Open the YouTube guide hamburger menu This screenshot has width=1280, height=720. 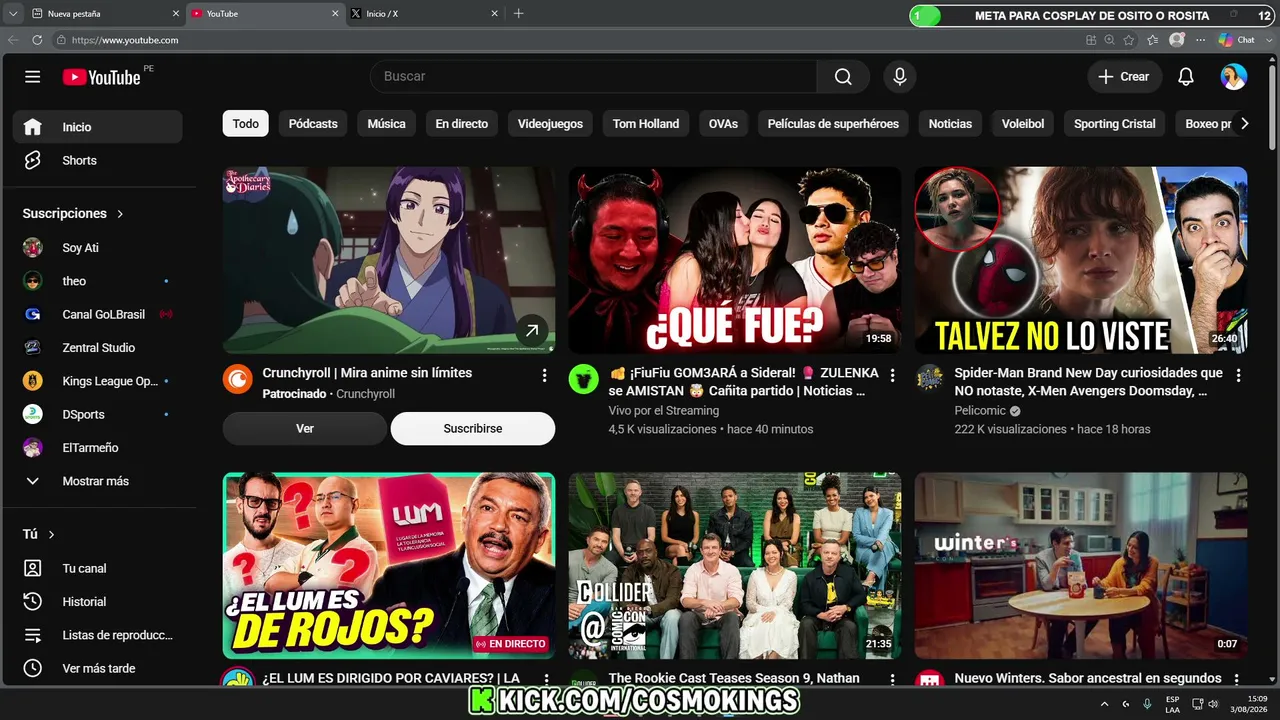pyautogui.click(x=33, y=77)
